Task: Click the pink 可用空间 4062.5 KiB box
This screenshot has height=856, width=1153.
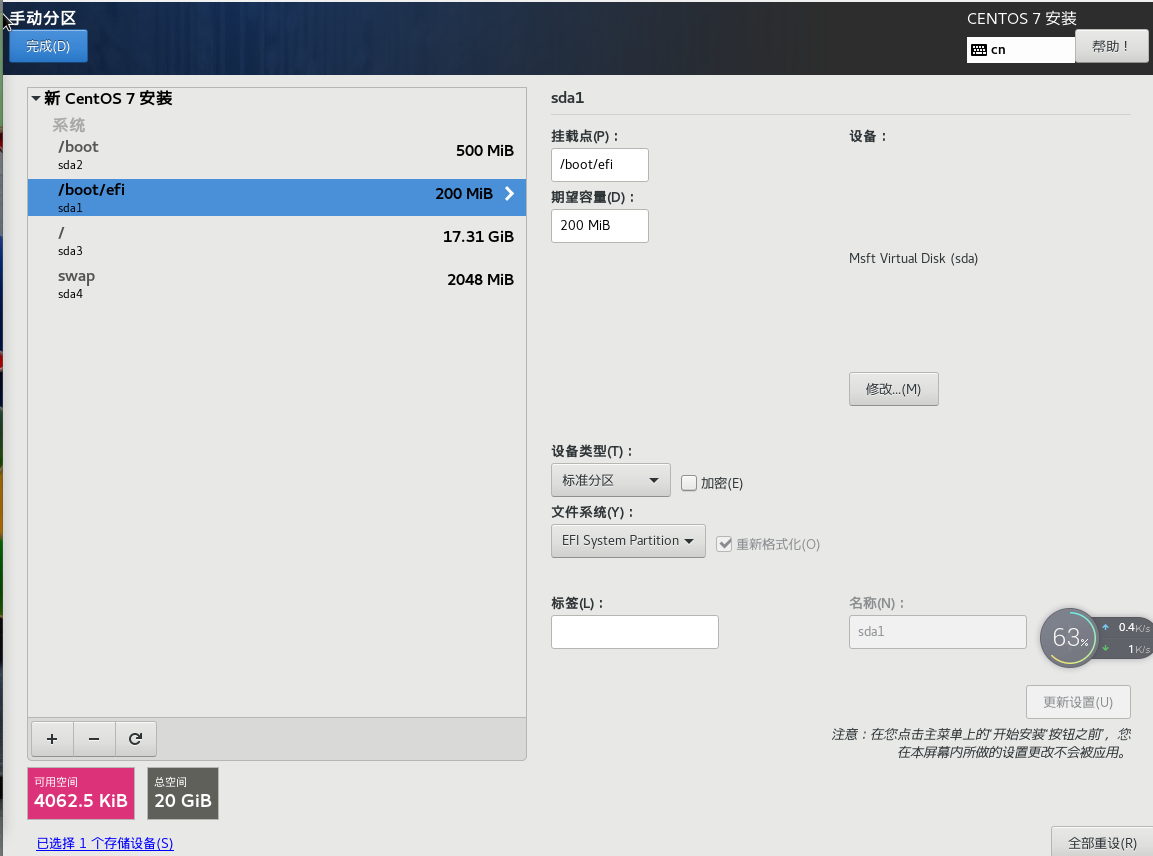Action: 81,793
